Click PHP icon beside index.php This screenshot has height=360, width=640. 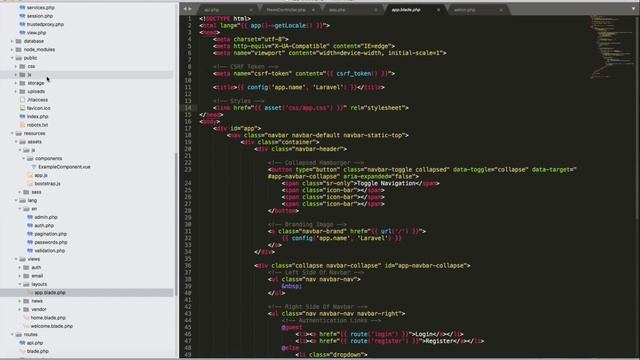coord(22,116)
